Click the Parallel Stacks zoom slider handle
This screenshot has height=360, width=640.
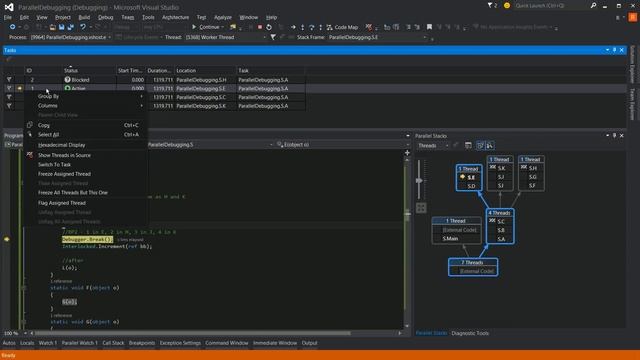point(419,180)
